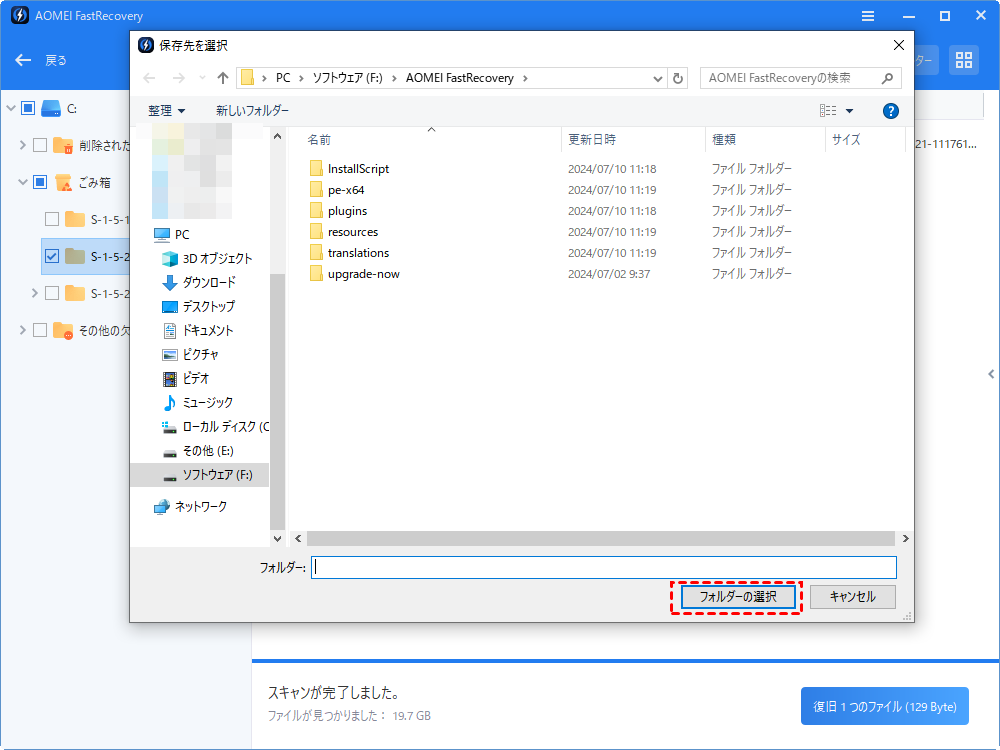This screenshot has width=1000, height=750.
Task: Expand the address bar history dropdown
Action: tap(657, 78)
